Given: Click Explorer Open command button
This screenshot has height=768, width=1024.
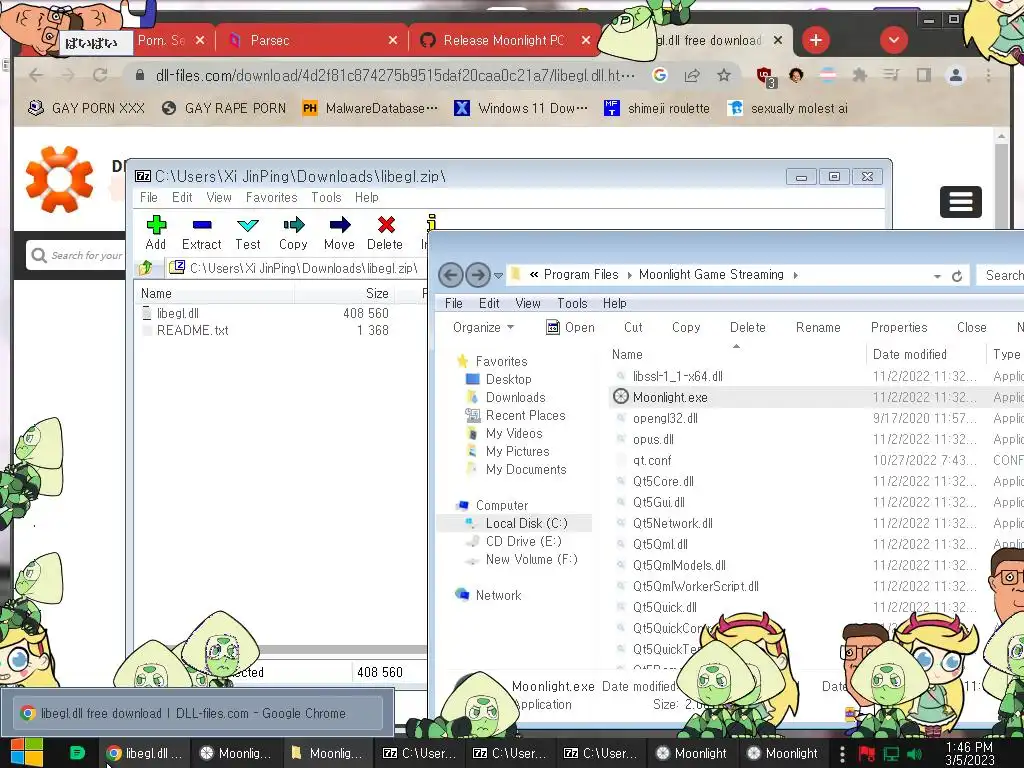Looking at the screenshot, I should click(571, 327).
